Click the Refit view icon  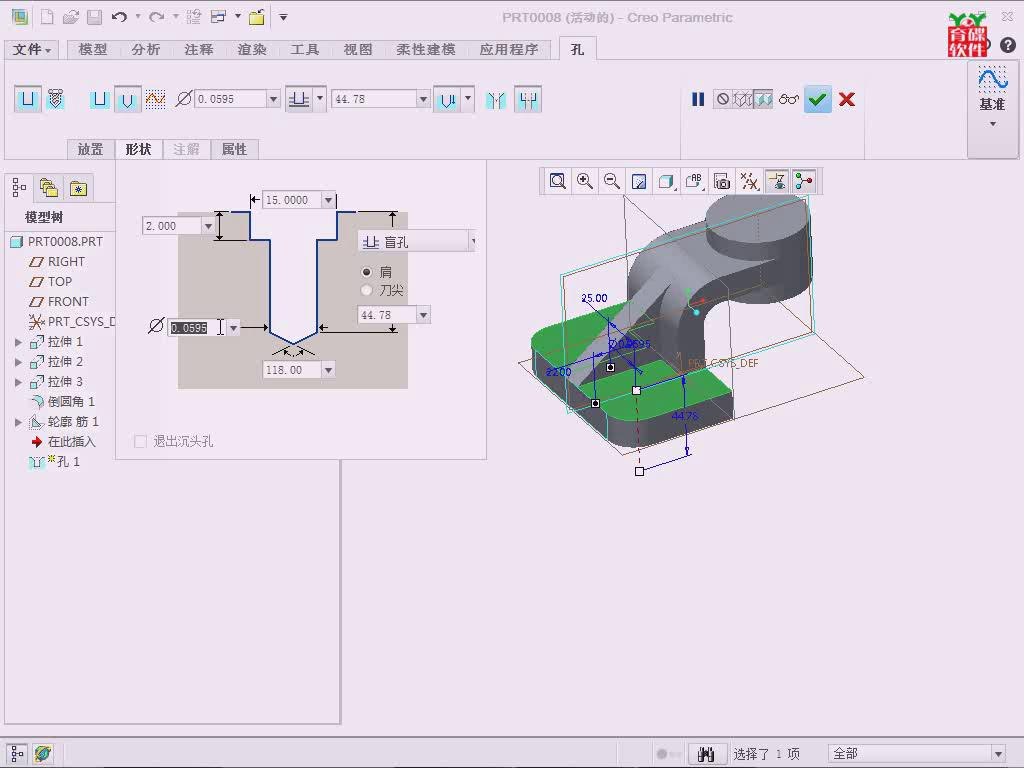click(x=558, y=182)
